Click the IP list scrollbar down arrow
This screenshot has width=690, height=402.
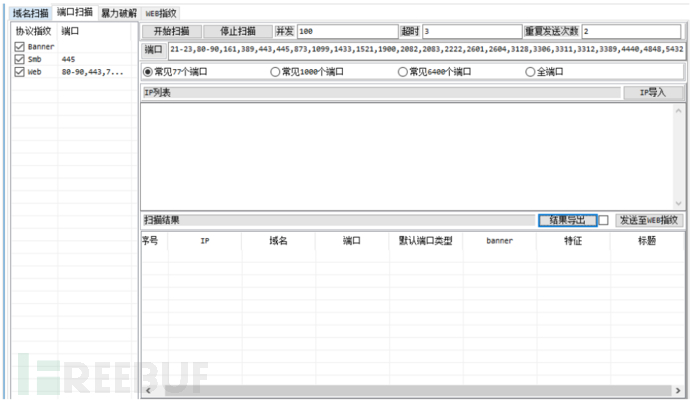tap(678, 203)
